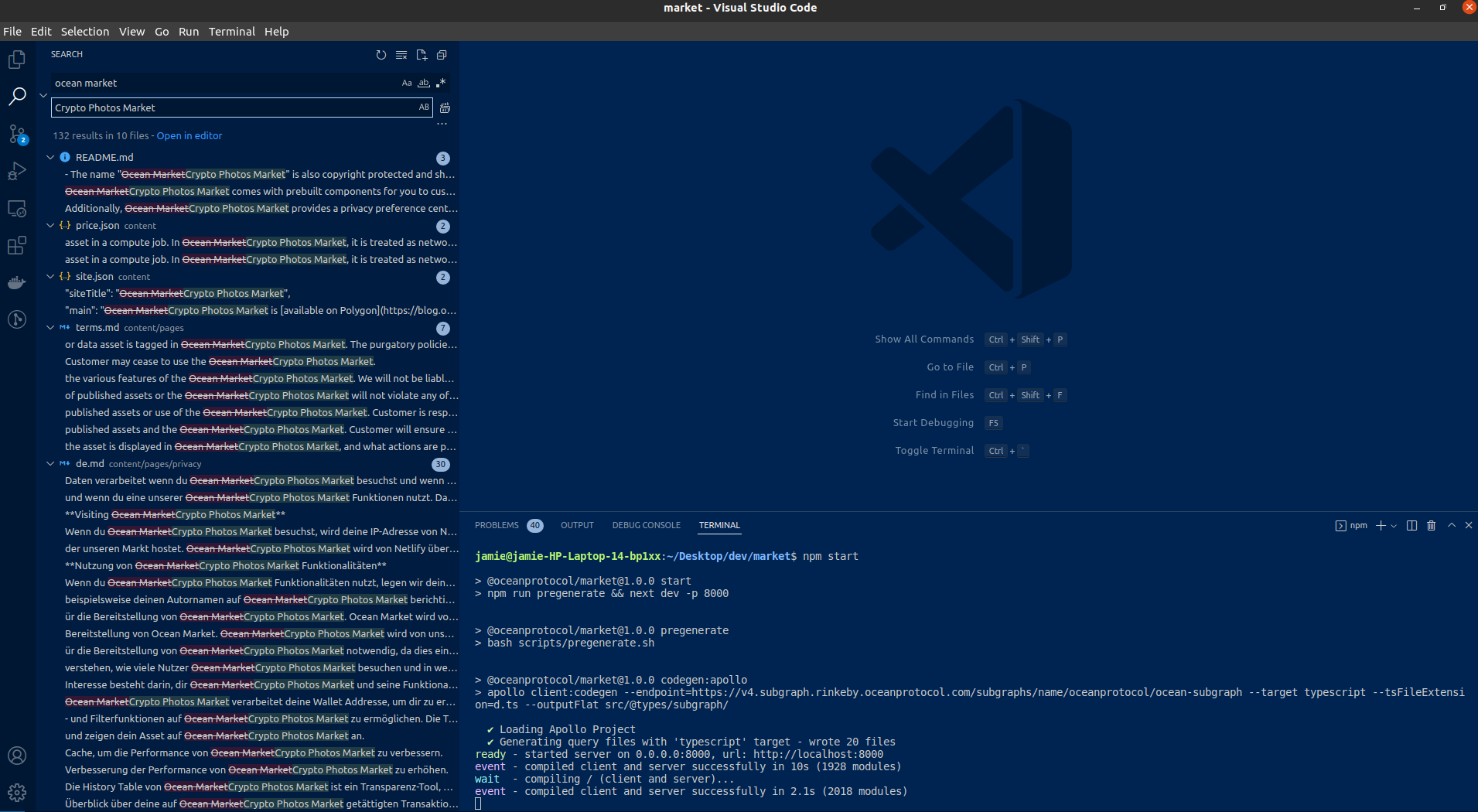Create a new terminal with plus icon

tap(1381, 526)
